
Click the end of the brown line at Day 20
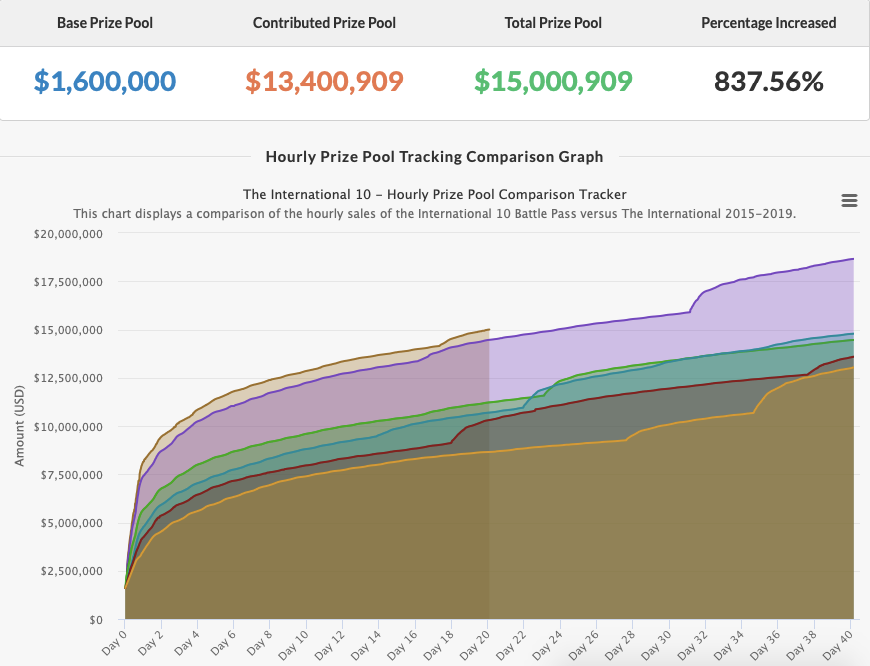[489, 329]
